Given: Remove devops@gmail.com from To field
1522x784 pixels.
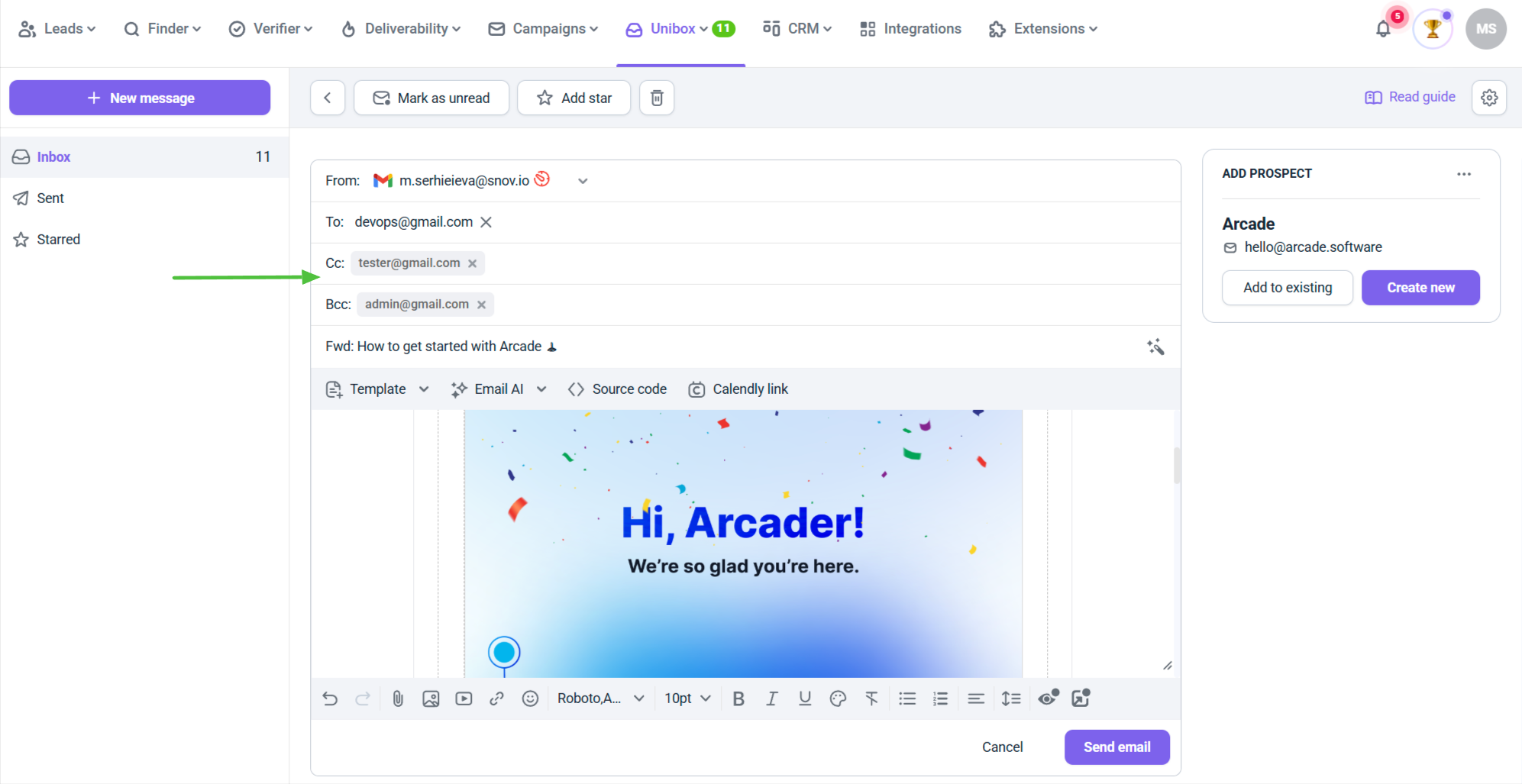Looking at the screenshot, I should tap(486, 222).
